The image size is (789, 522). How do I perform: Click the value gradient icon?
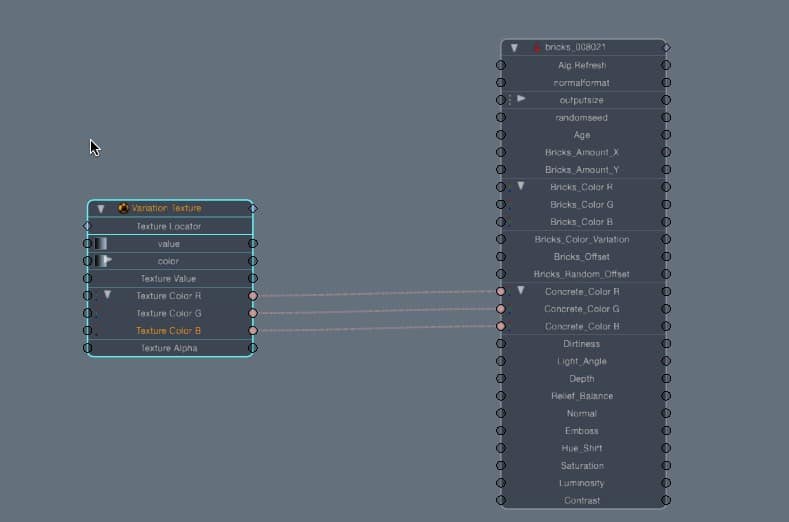pyautogui.click(x=101, y=244)
